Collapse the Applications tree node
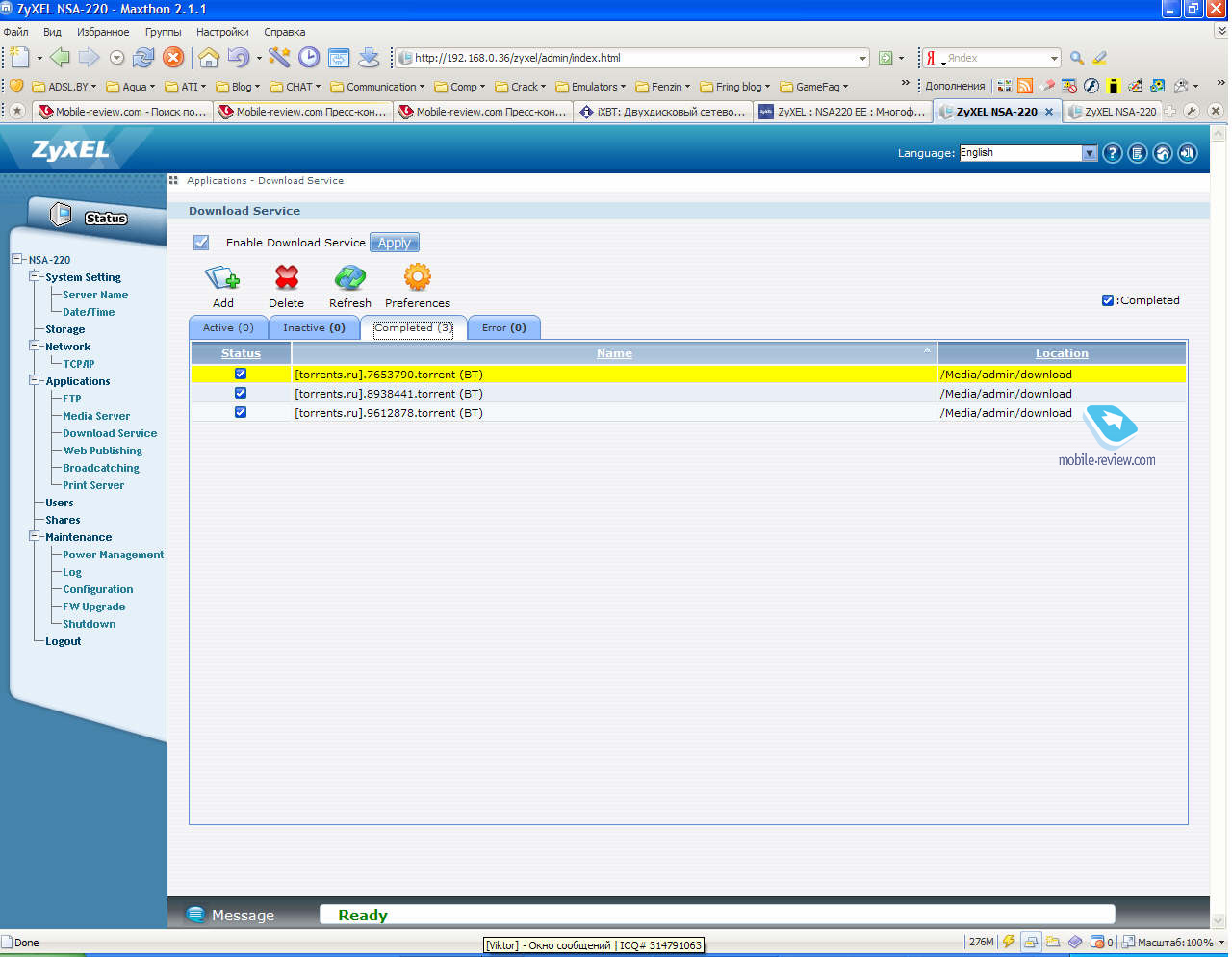 coord(35,380)
